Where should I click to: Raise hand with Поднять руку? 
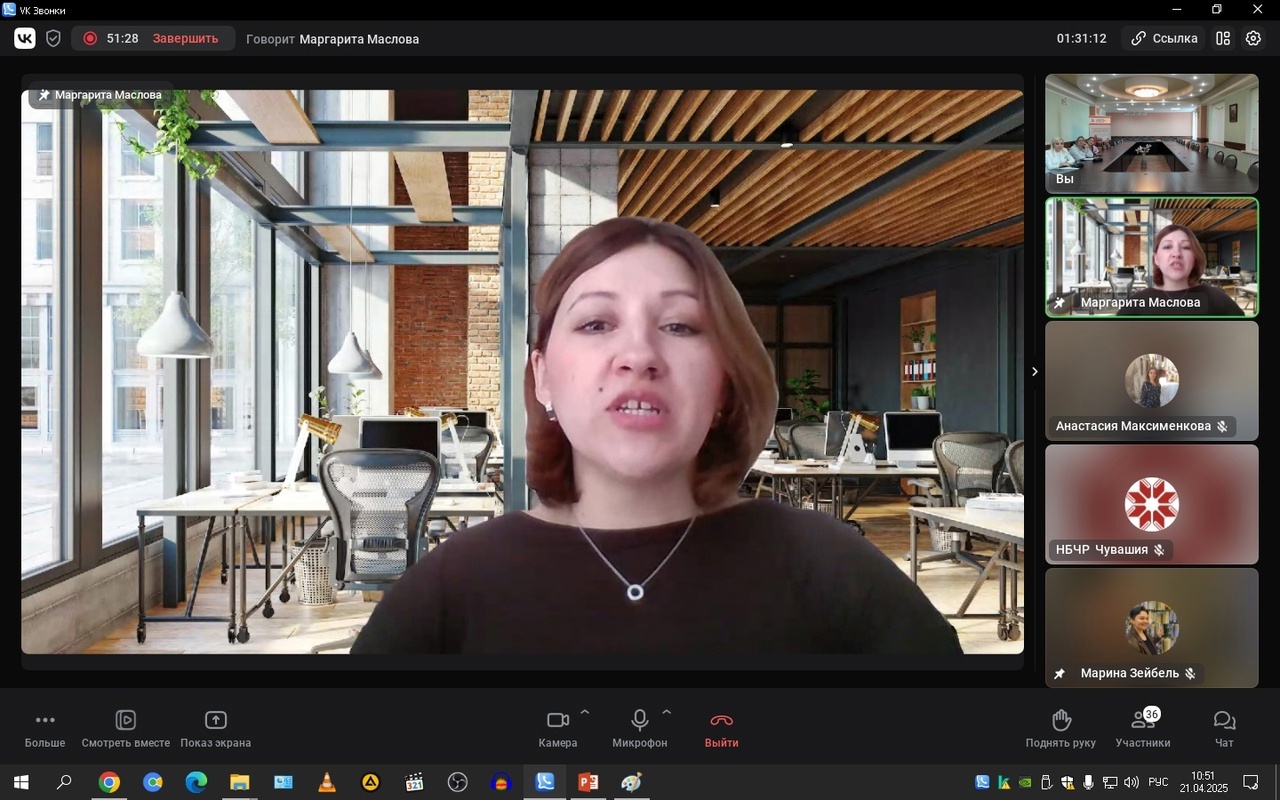pos(1061,729)
